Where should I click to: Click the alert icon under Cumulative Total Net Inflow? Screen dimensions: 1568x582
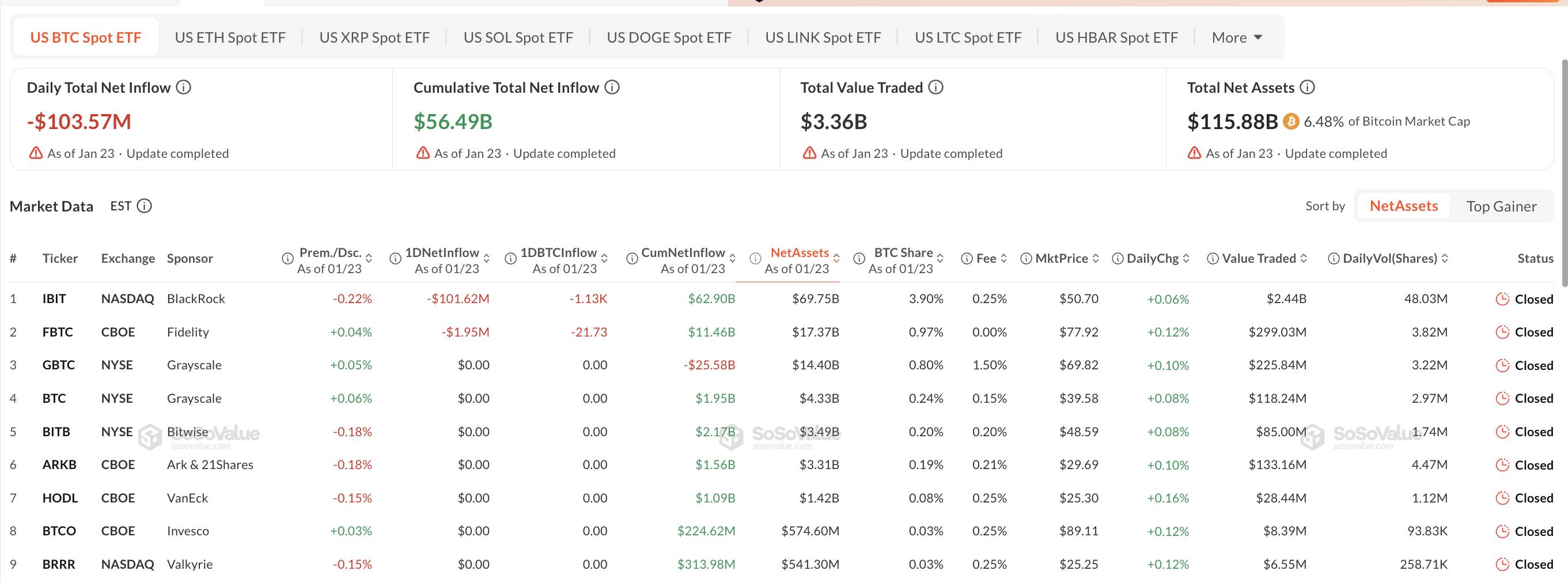click(x=423, y=153)
